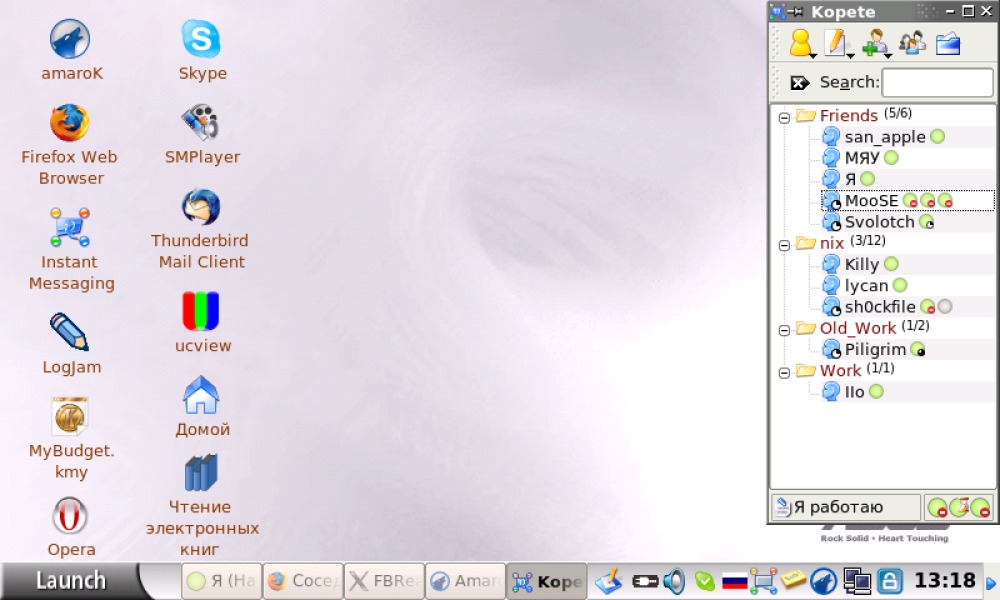
Task: Switch to the Сосе taskbar window
Action: (x=303, y=581)
